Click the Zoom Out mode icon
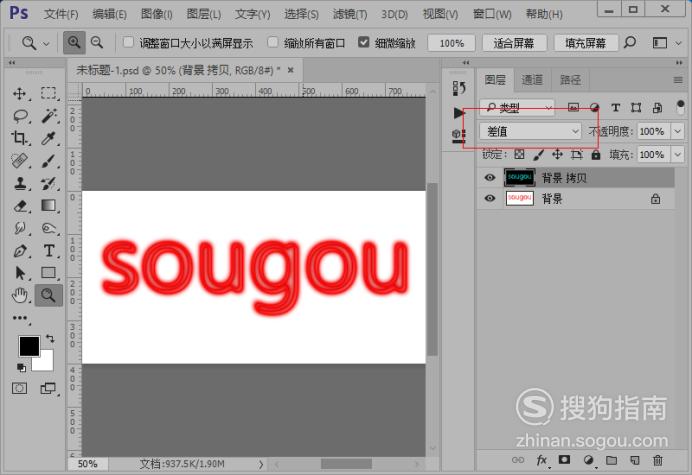This screenshot has width=692, height=475. click(97, 43)
